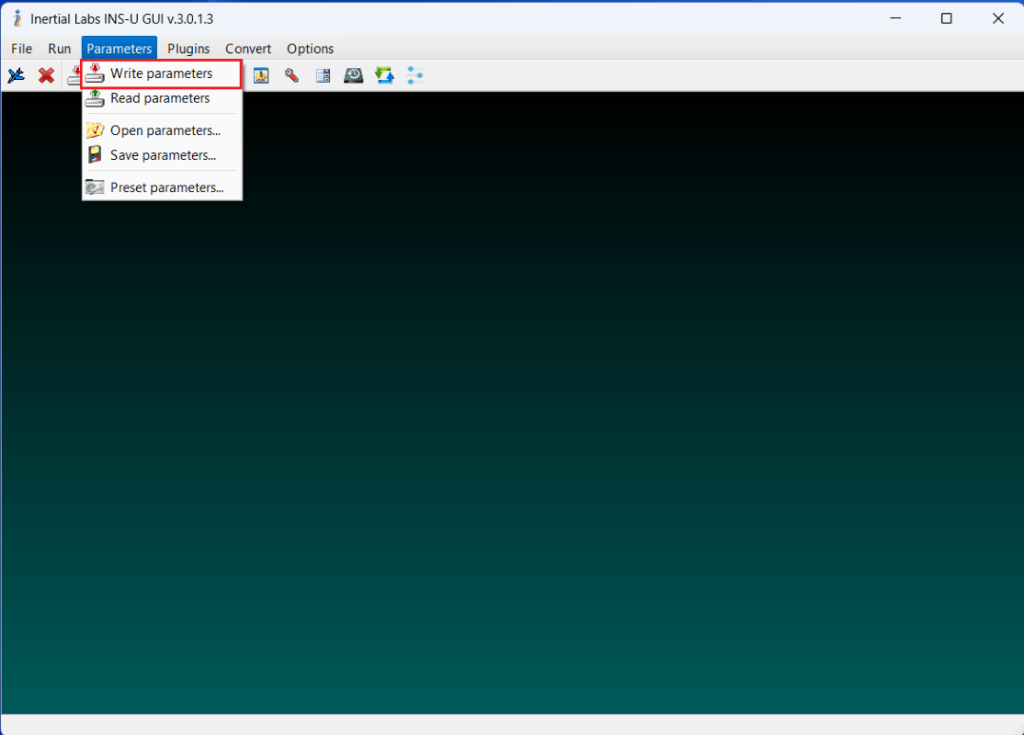Open the device data display icon

pos(322,75)
